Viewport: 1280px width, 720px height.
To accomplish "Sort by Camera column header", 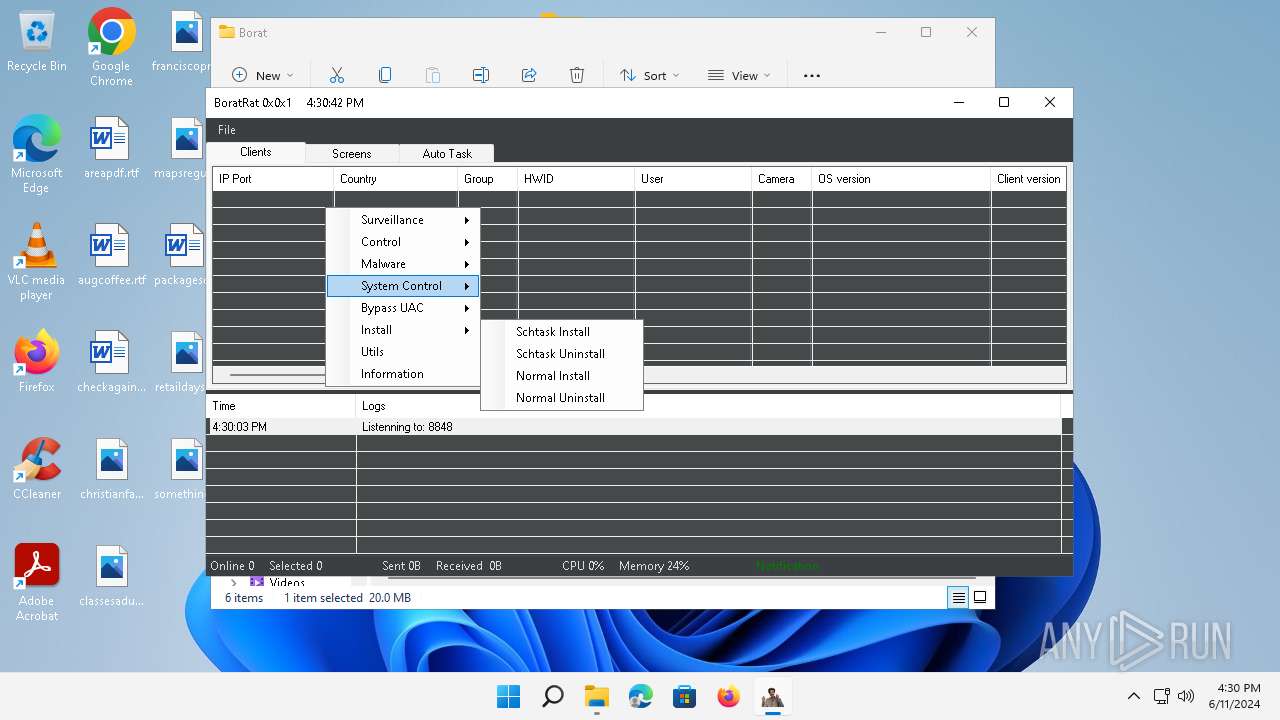I will point(781,179).
